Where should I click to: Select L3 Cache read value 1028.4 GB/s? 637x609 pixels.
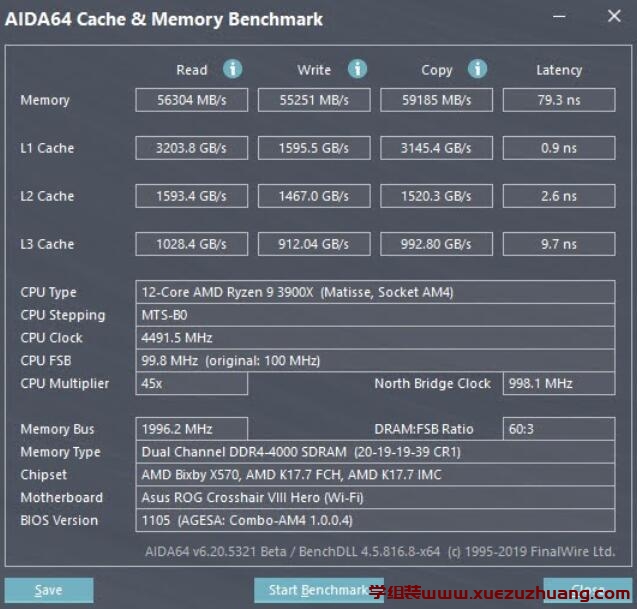(x=192, y=244)
